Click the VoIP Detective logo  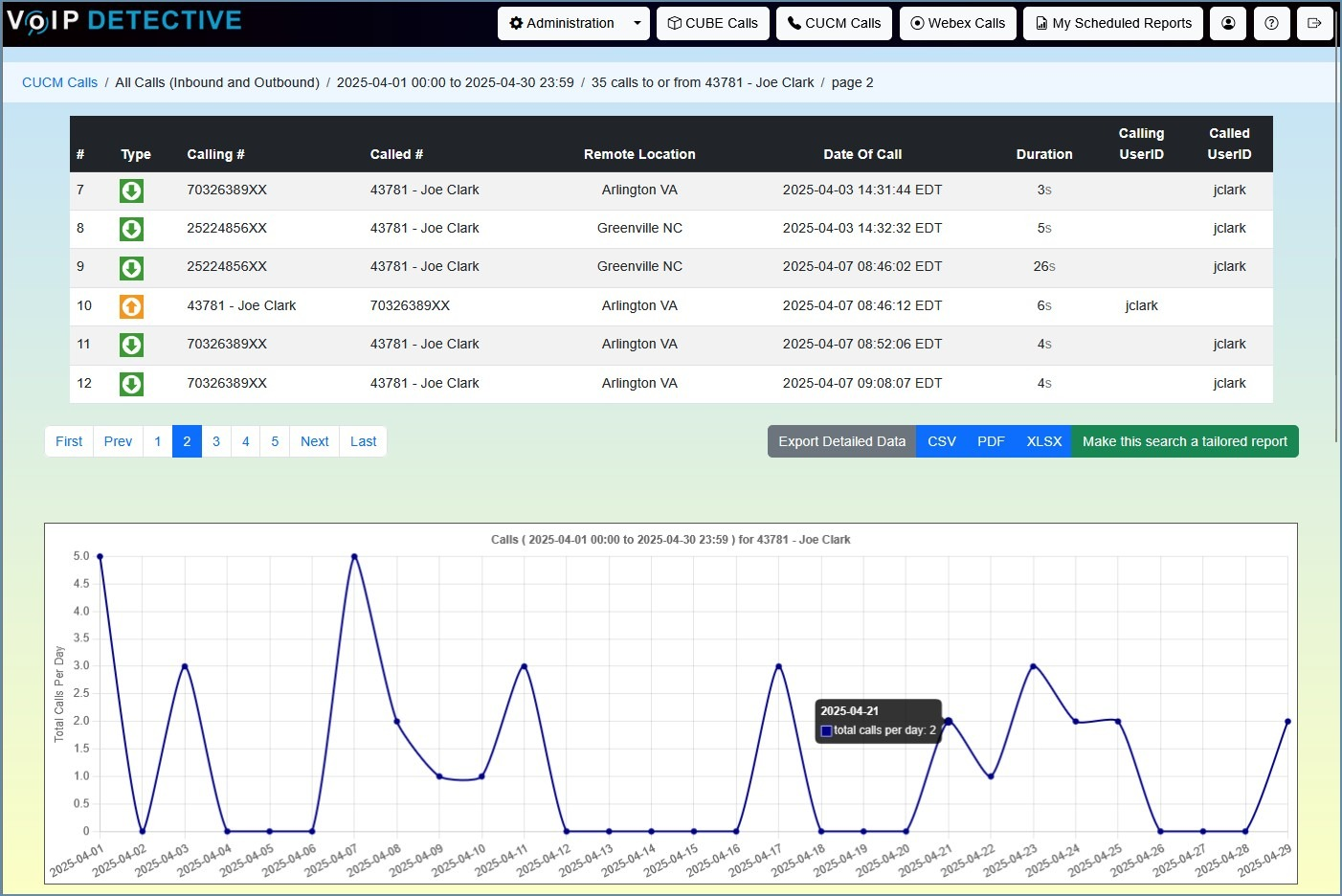[x=124, y=21]
